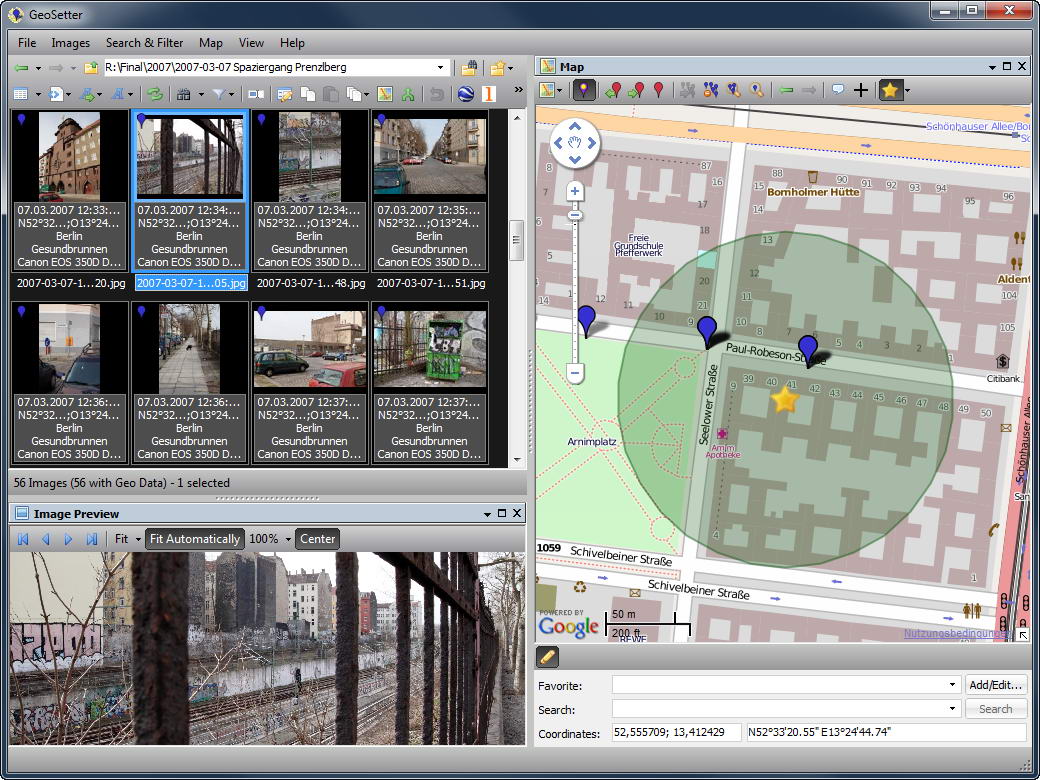Viewport: 1040px width, 780px height.
Task: Click the Add/Edit... button
Action: tap(996, 685)
